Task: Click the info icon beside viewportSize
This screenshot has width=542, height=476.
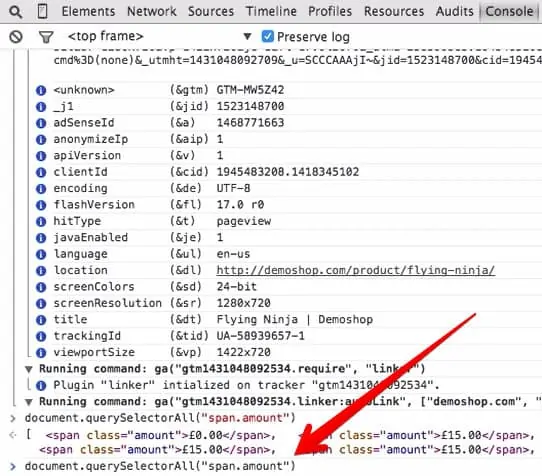Action: click(41, 353)
